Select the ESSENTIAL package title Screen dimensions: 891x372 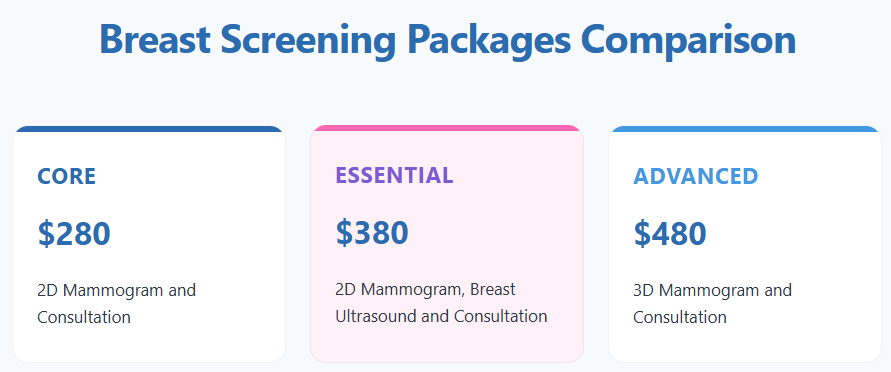pyautogui.click(x=394, y=175)
